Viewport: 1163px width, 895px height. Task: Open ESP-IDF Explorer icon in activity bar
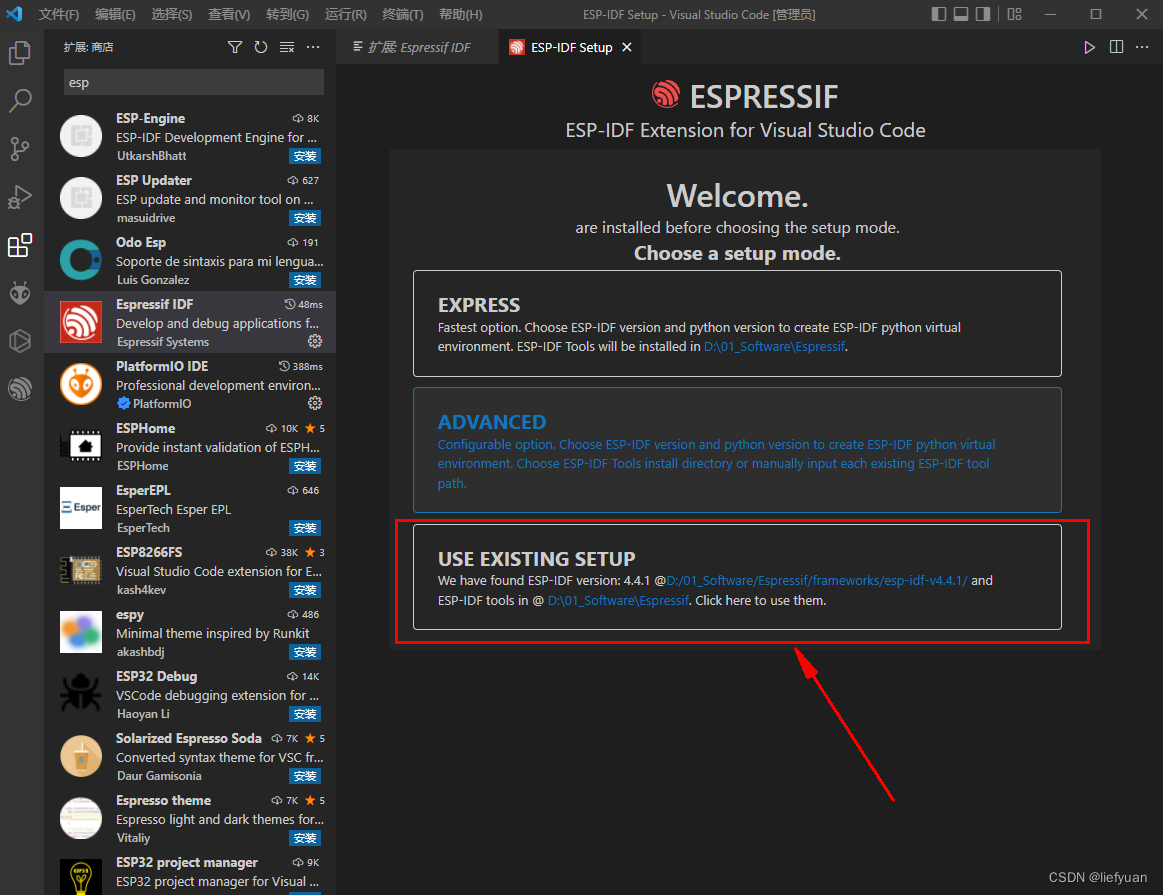coord(20,389)
